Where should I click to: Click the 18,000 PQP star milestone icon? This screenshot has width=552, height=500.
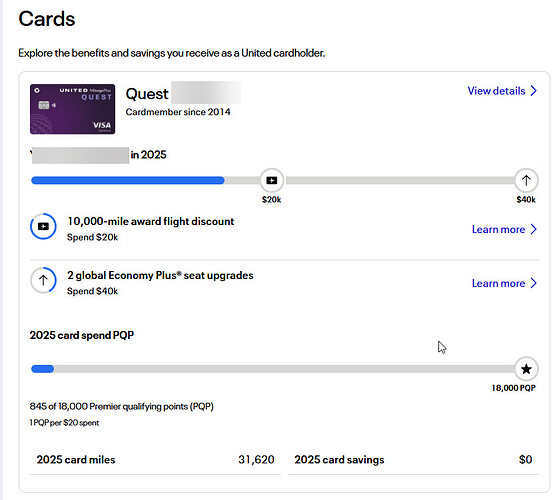click(x=526, y=369)
